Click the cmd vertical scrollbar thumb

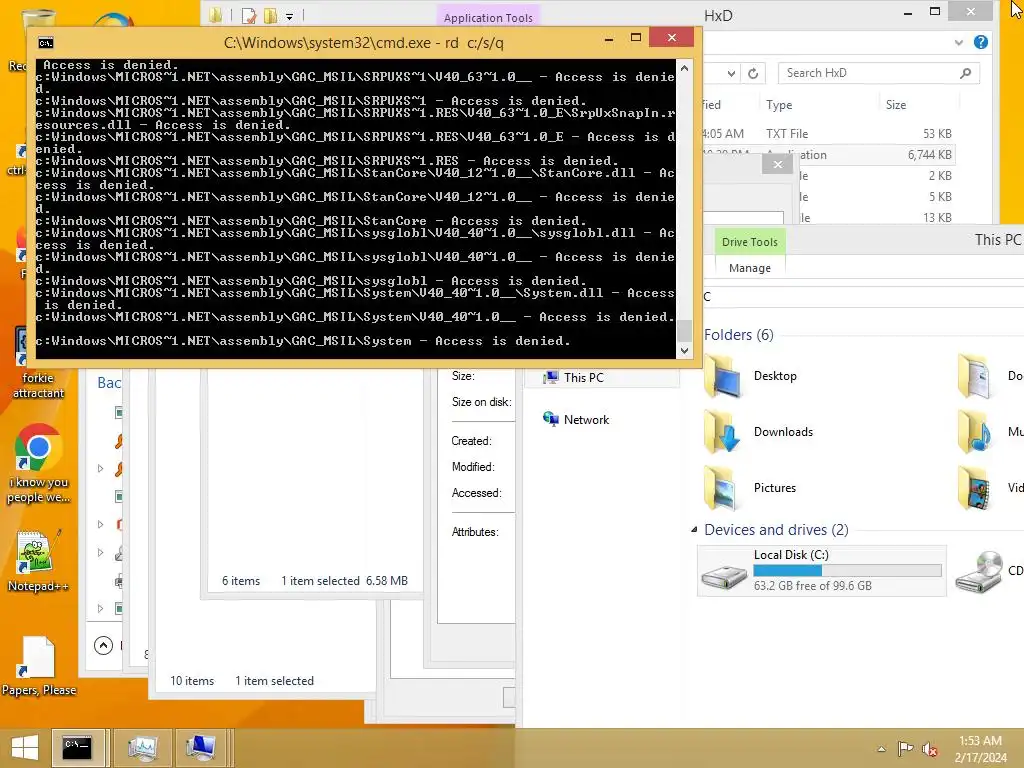point(684,330)
